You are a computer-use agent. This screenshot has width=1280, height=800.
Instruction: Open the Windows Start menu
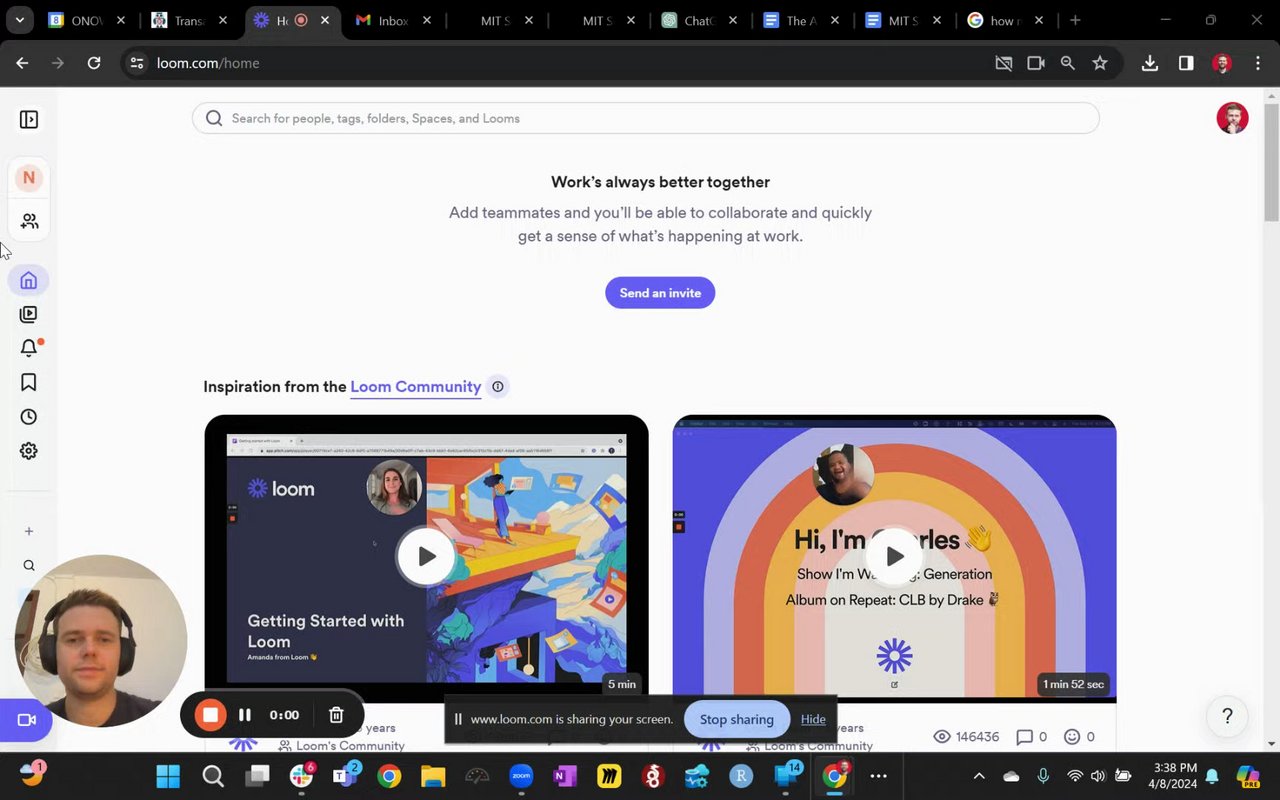tap(168, 776)
